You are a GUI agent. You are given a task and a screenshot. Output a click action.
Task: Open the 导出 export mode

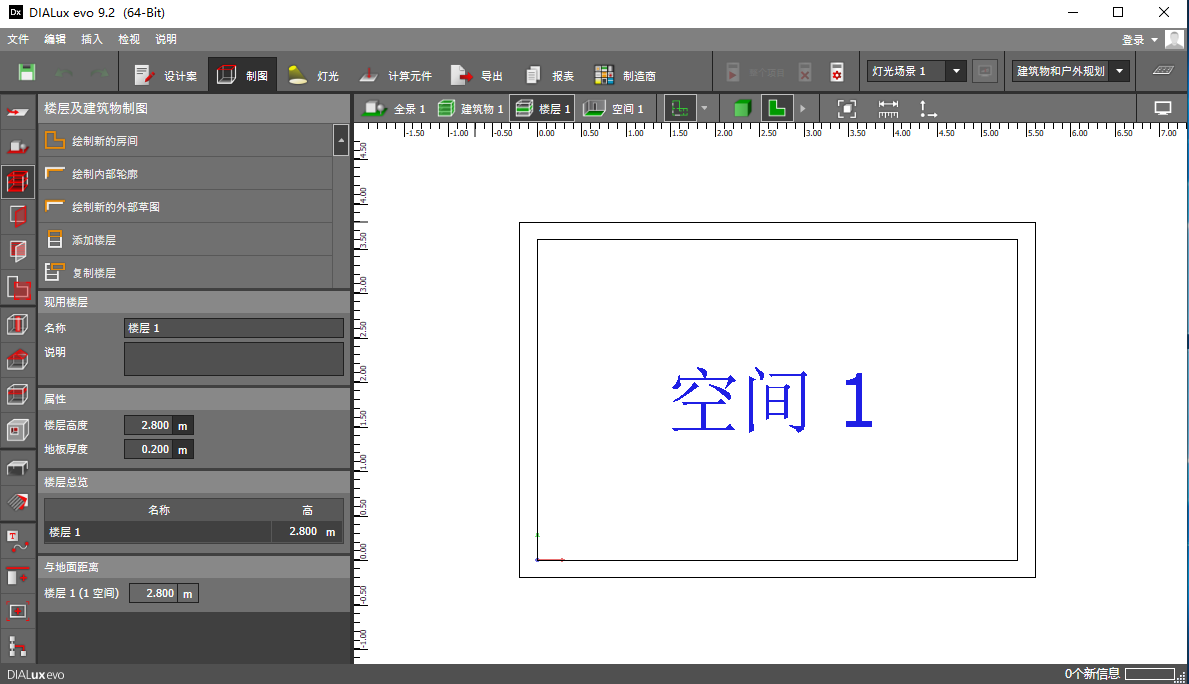[477, 75]
